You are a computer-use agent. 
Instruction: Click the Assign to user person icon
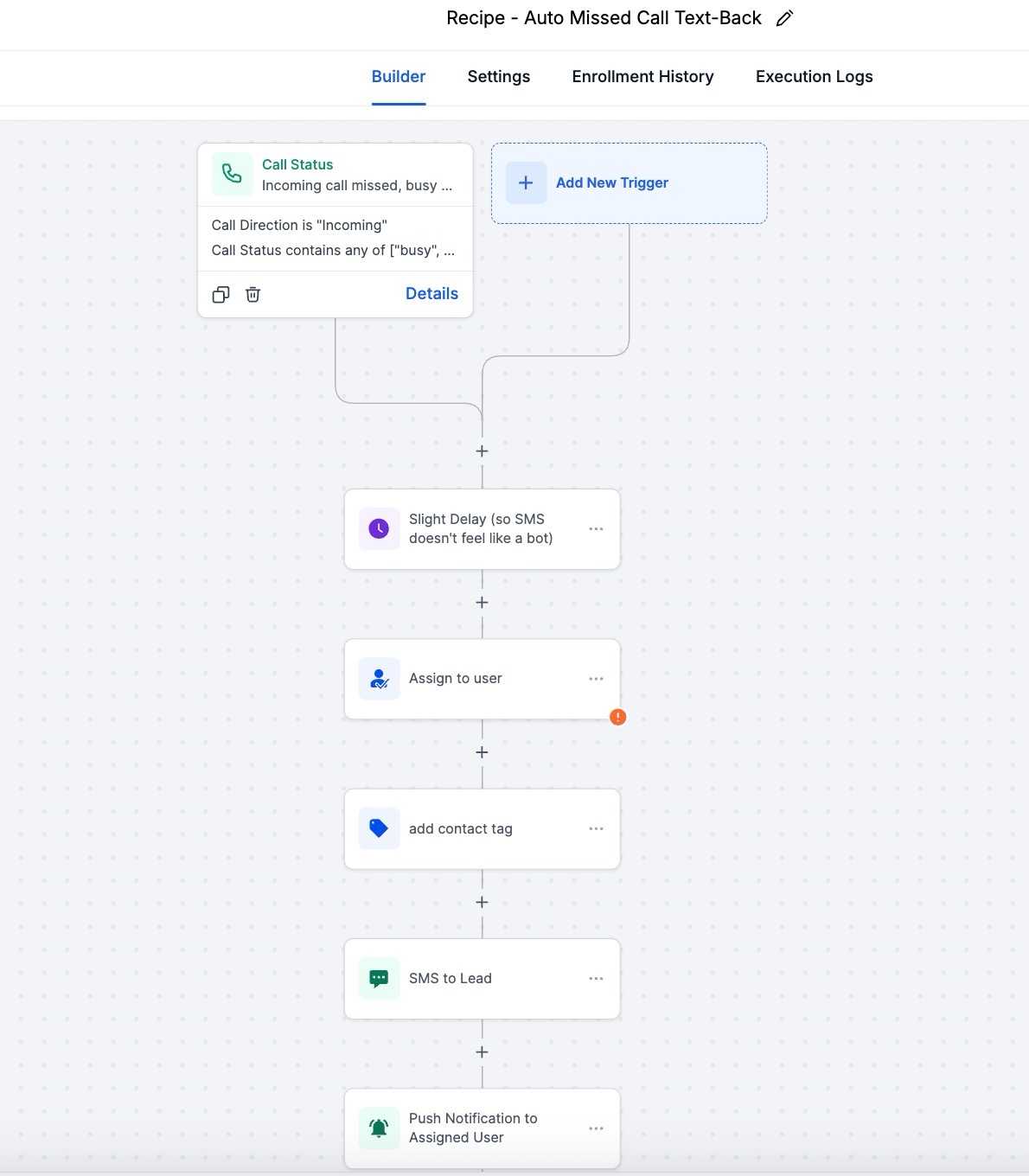coord(379,679)
